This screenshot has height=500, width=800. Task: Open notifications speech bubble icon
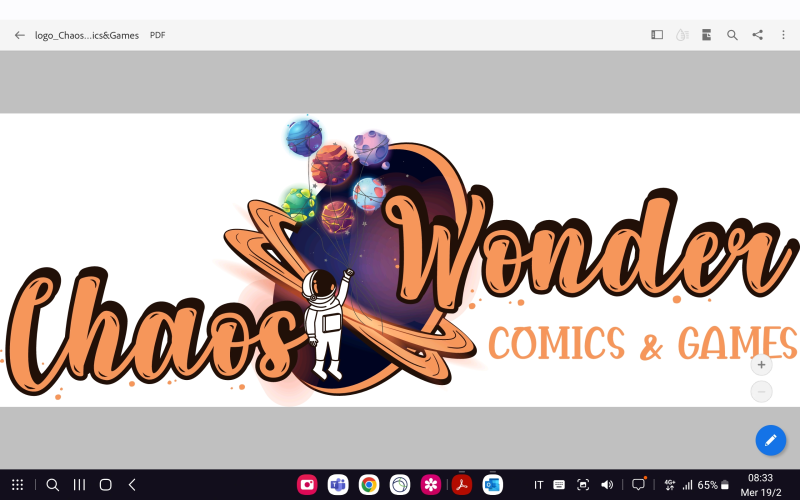[x=638, y=484]
